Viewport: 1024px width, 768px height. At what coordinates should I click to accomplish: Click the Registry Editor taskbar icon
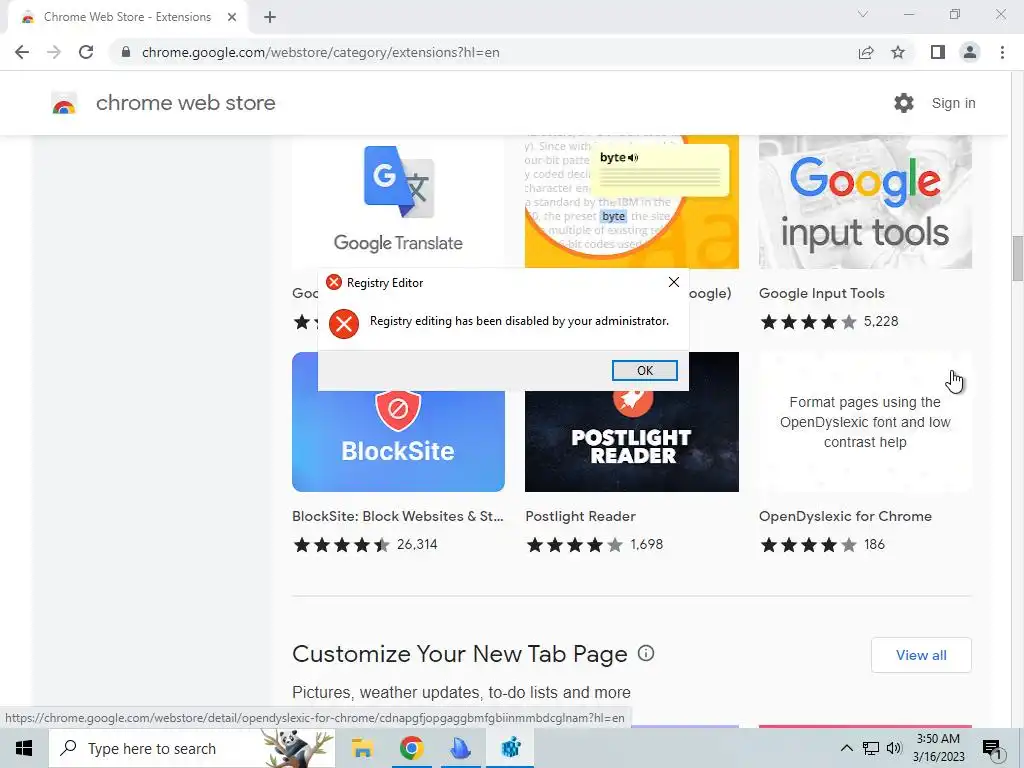tap(511, 748)
